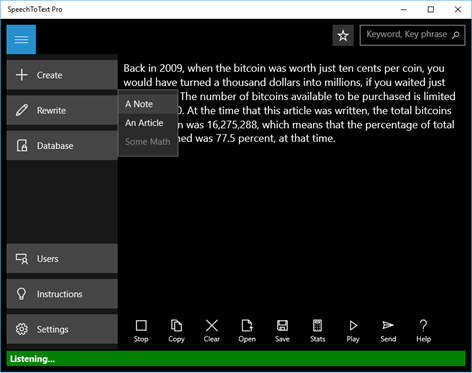Open Settings gear item

tap(62, 329)
